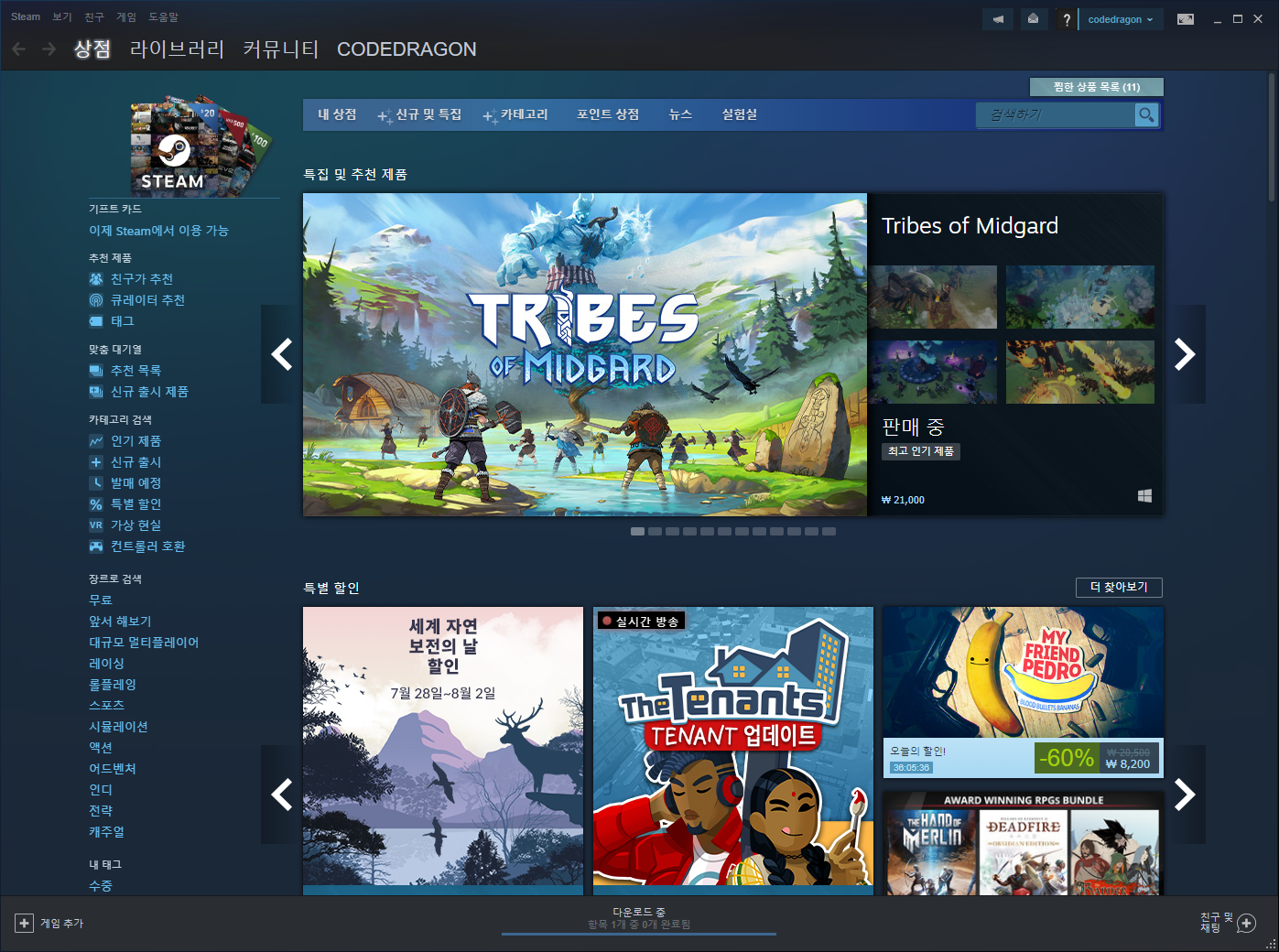This screenshot has height=952, width=1279.
Task: Open Tribes of Midgard first screenshot thumbnail
Action: click(934, 297)
